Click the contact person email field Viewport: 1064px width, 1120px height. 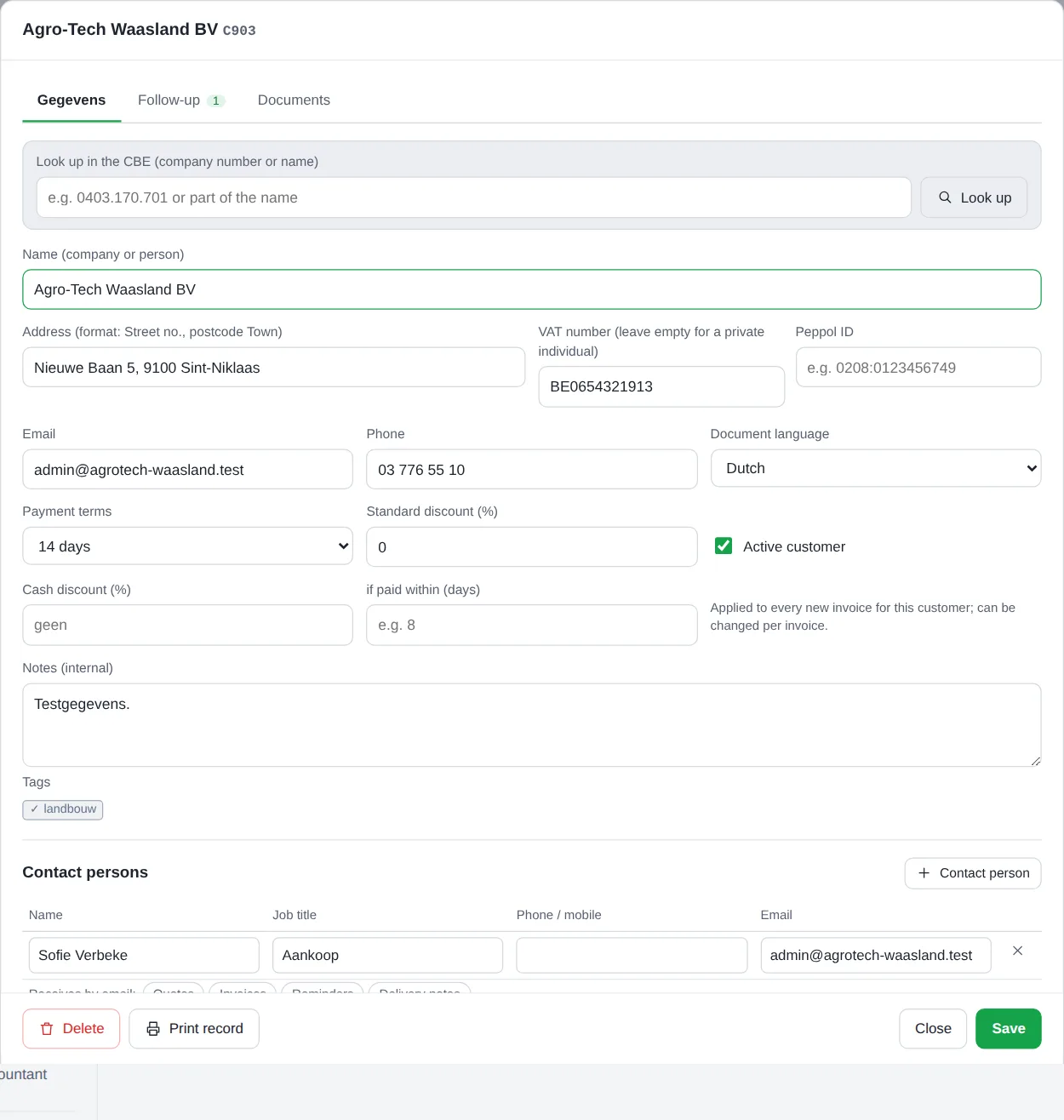(x=876, y=955)
